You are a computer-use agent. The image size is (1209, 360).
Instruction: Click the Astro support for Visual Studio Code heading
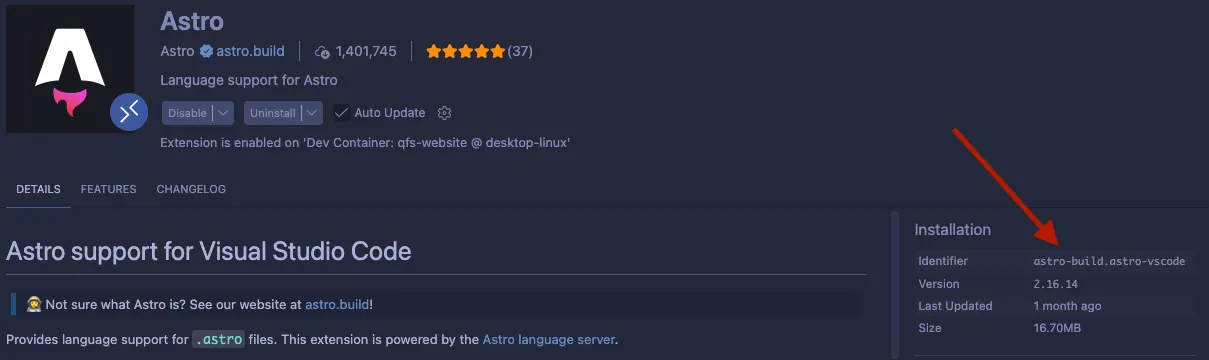tap(209, 250)
